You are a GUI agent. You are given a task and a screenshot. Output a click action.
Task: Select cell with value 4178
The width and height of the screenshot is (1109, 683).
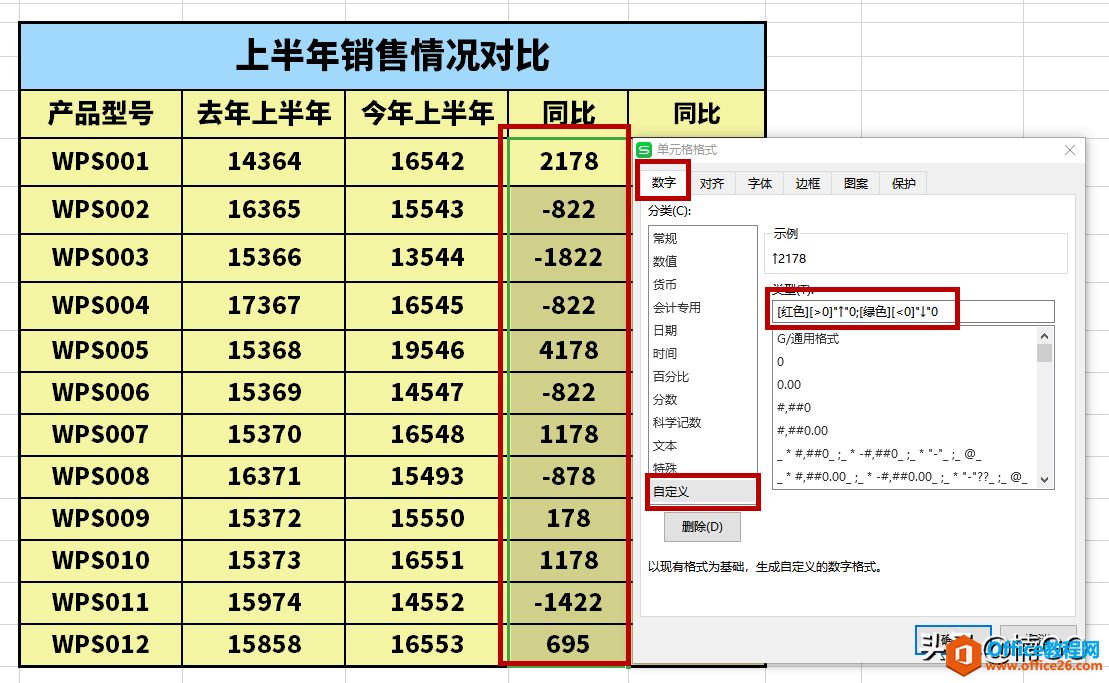(569, 351)
